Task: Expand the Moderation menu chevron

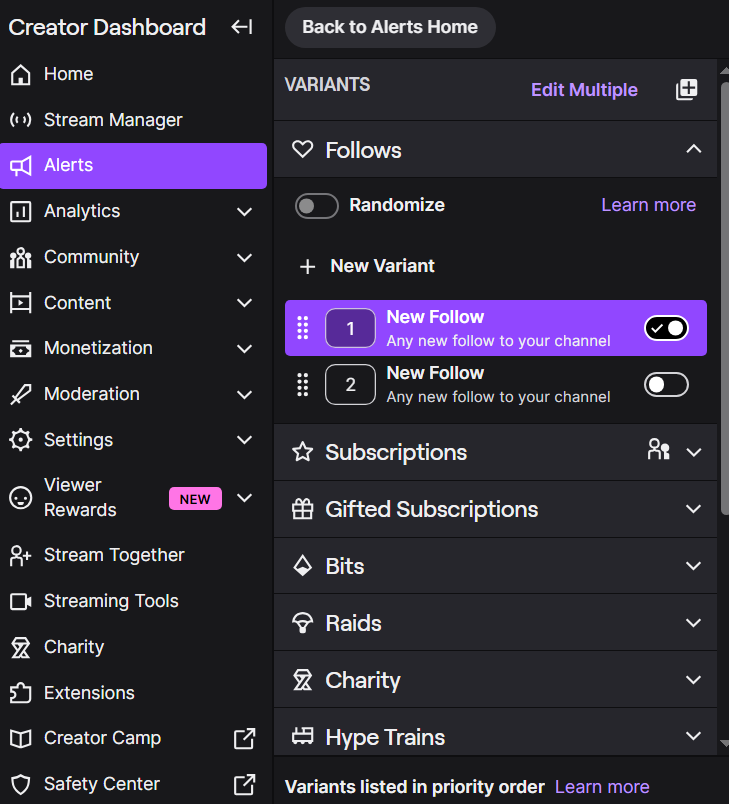Action: 245,395
